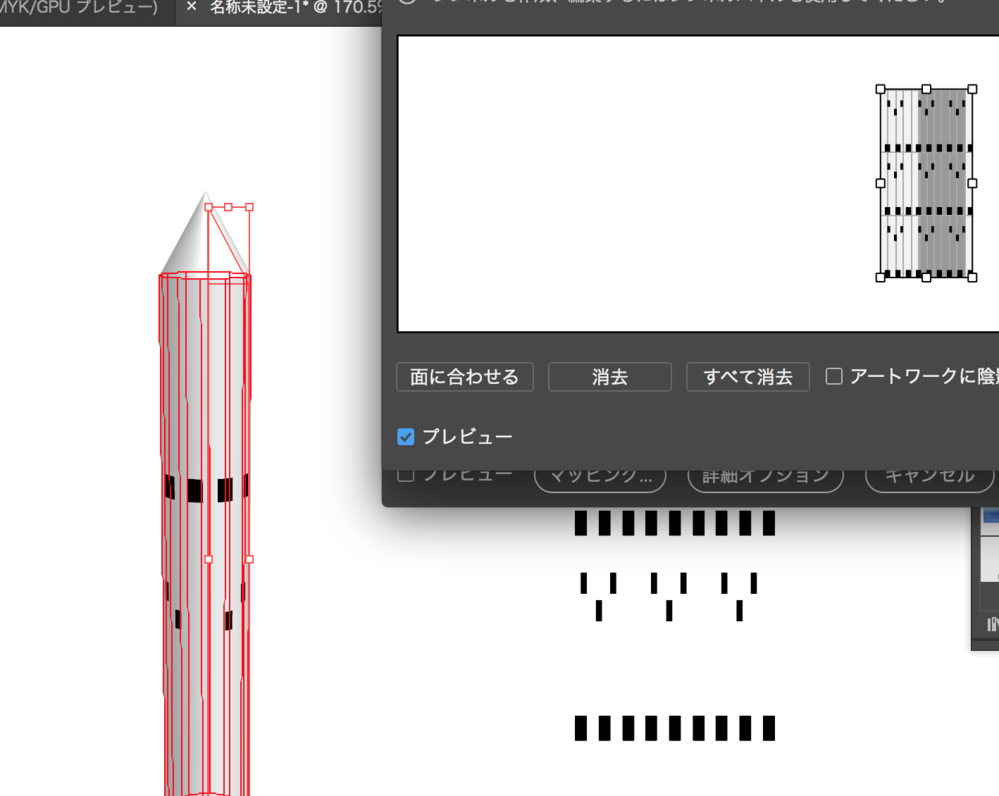The image size is (999, 796).
Task: Switch to the 名称未設定-1 document tab
Action: tap(290, 8)
